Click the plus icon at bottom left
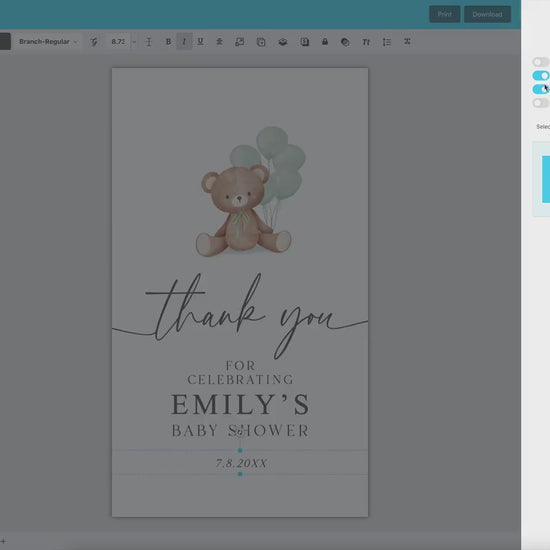Screen dimensions: 550x550 coord(3,542)
